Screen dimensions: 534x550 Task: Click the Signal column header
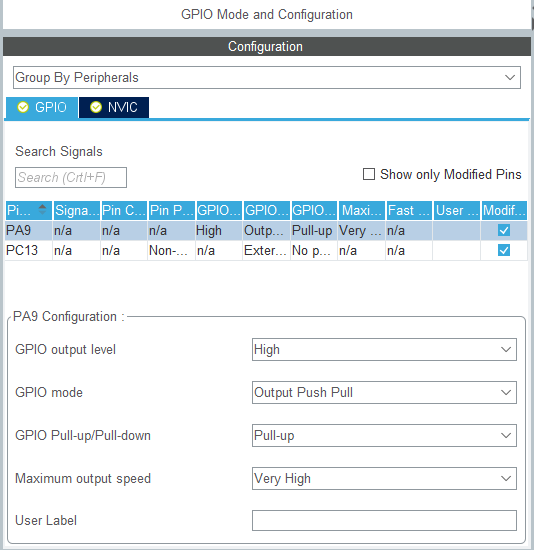76,210
